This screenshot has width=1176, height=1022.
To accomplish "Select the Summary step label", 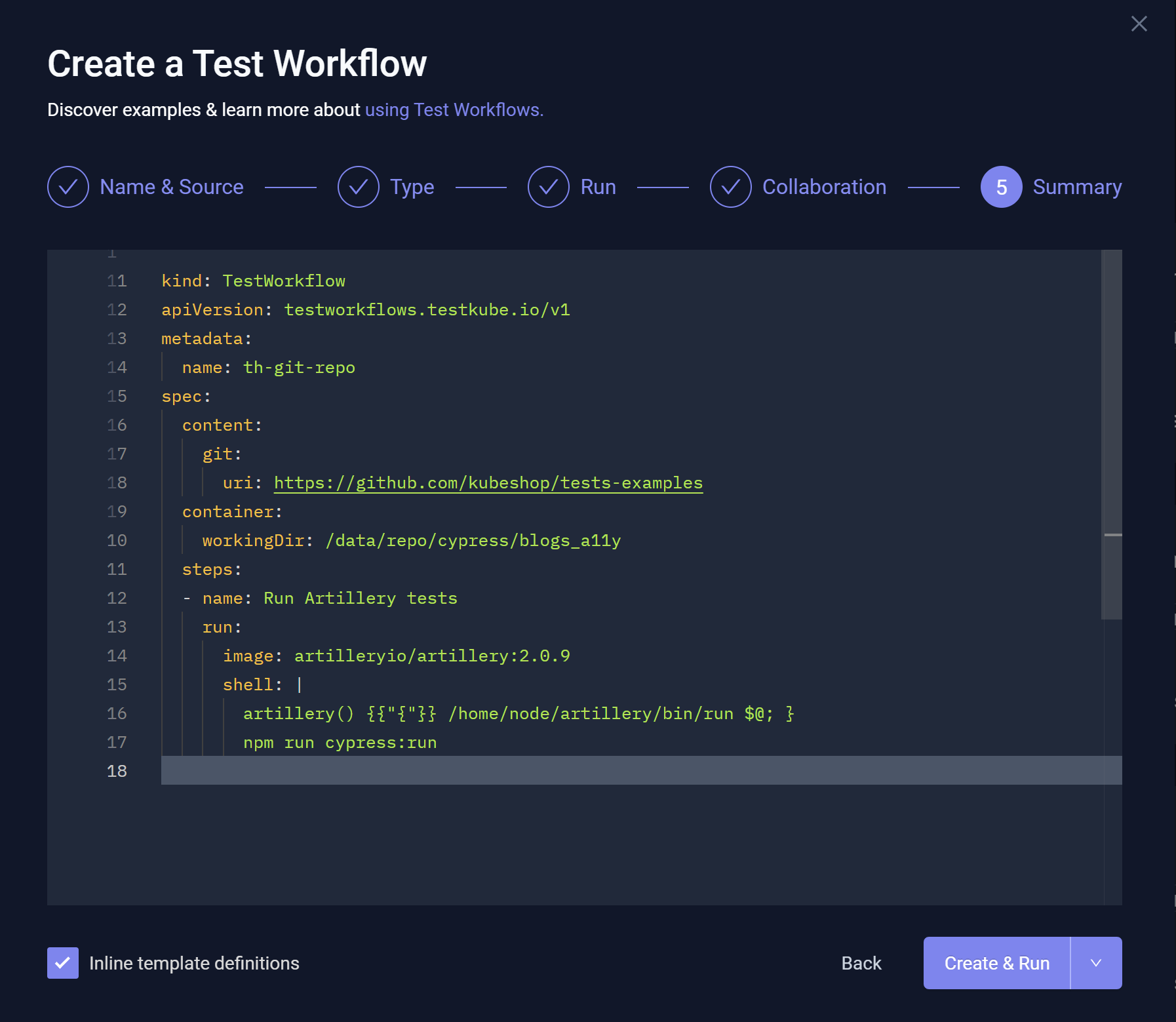I will click(x=1077, y=187).
